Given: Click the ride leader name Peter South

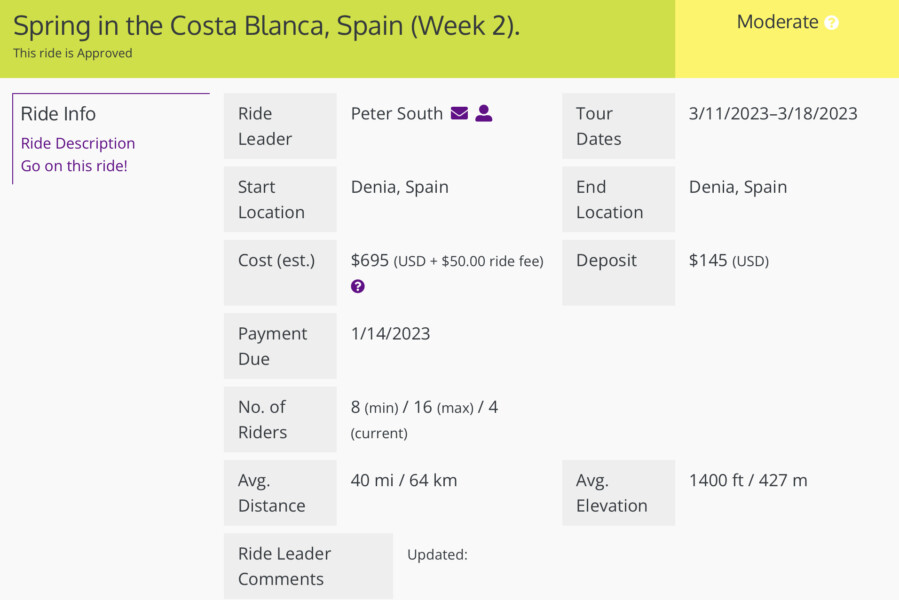Looking at the screenshot, I should [397, 114].
